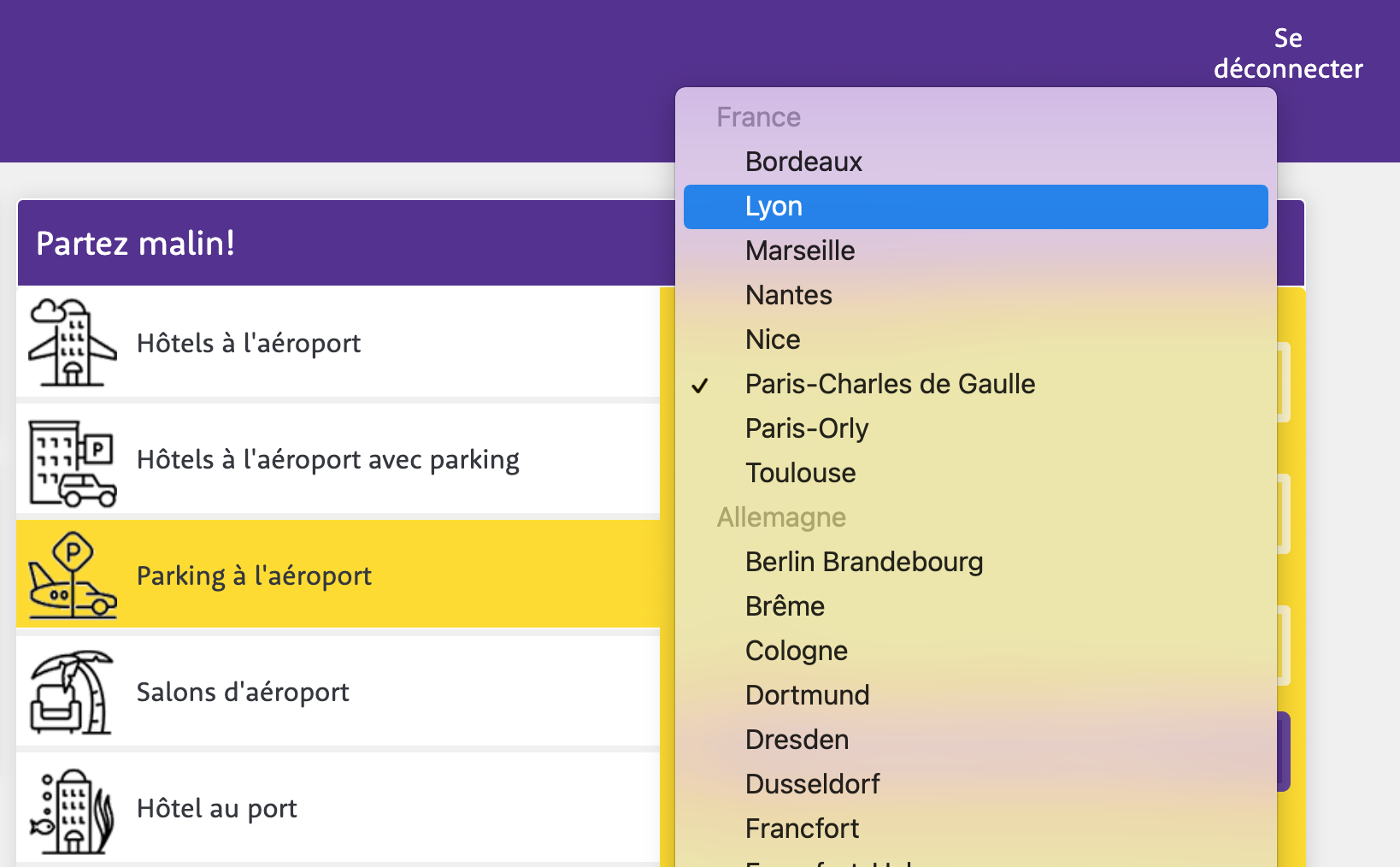Open Hôtels à l'aéroport menu item

pos(248,344)
